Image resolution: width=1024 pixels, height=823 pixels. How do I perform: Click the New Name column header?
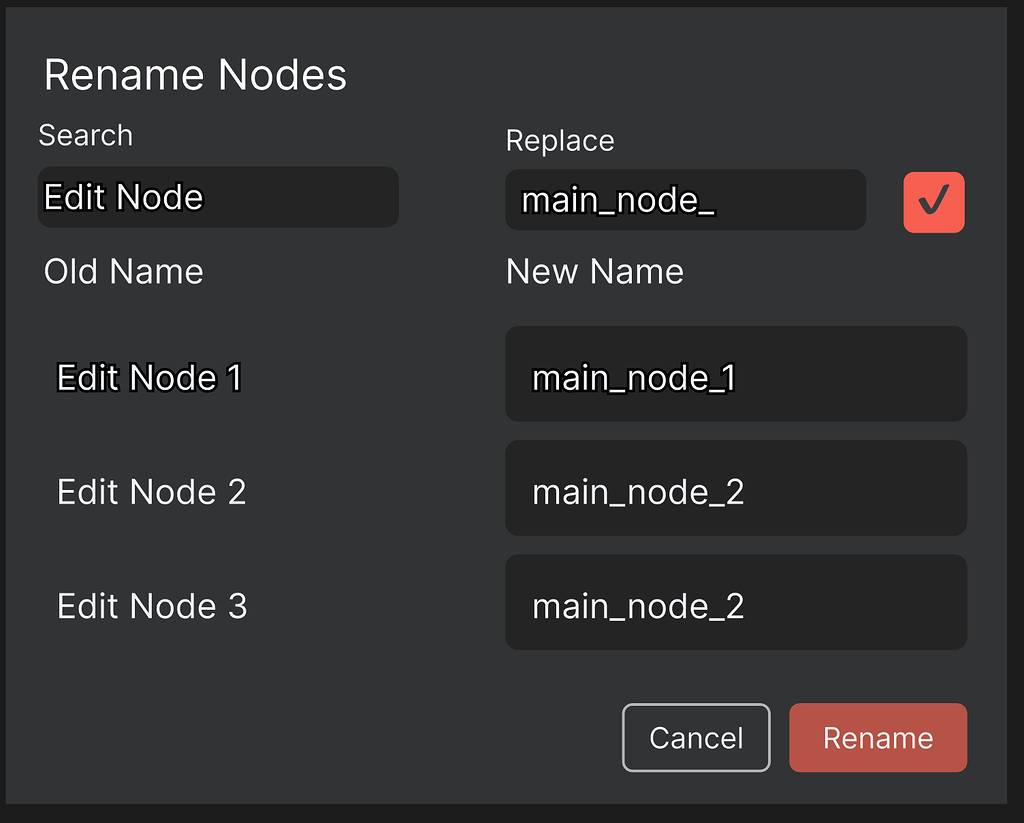coord(594,271)
